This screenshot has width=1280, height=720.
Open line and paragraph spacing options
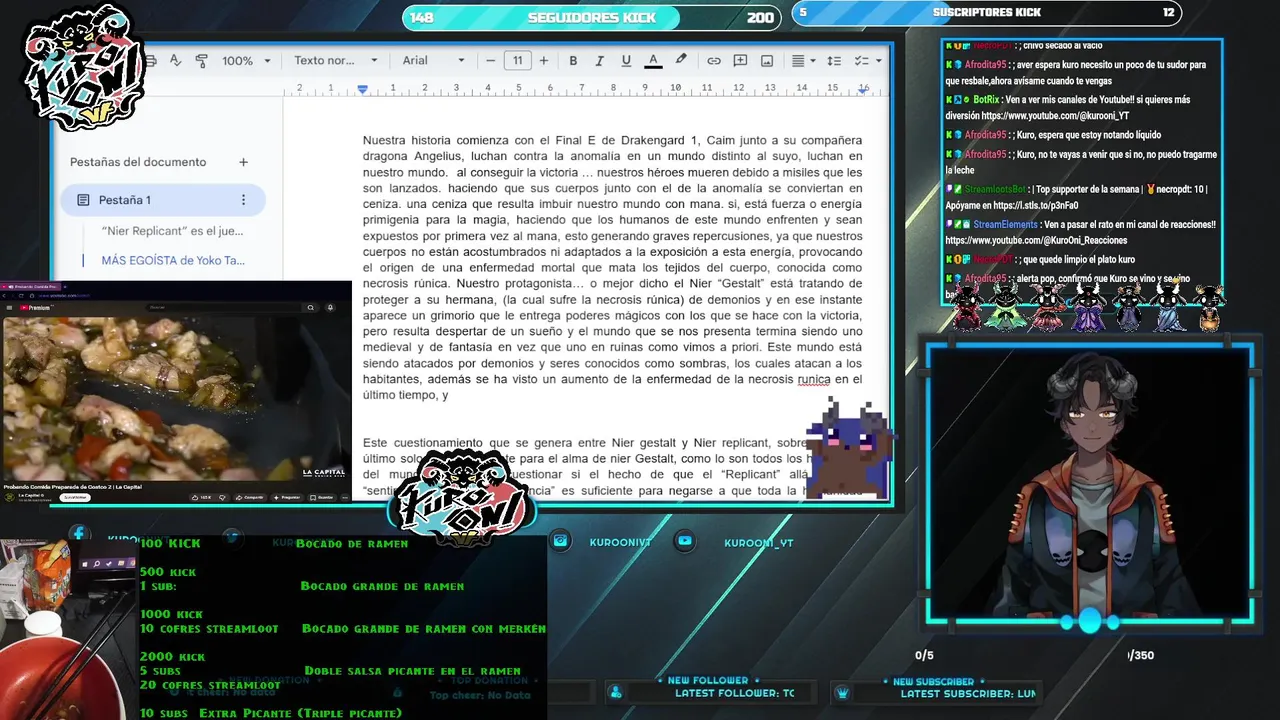[x=836, y=60]
